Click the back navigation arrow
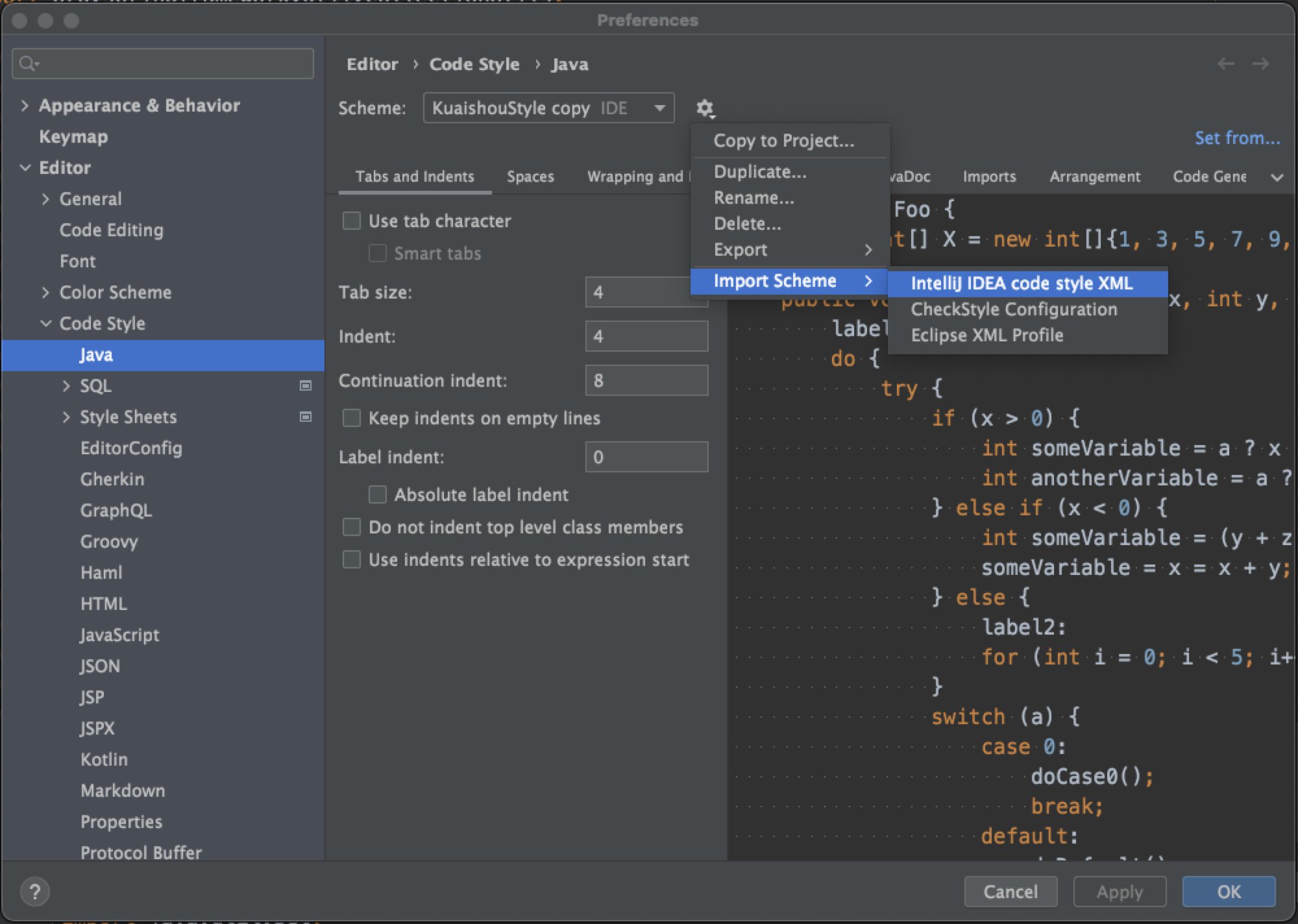This screenshot has width=1298, height=924. tap(1225, 64)
